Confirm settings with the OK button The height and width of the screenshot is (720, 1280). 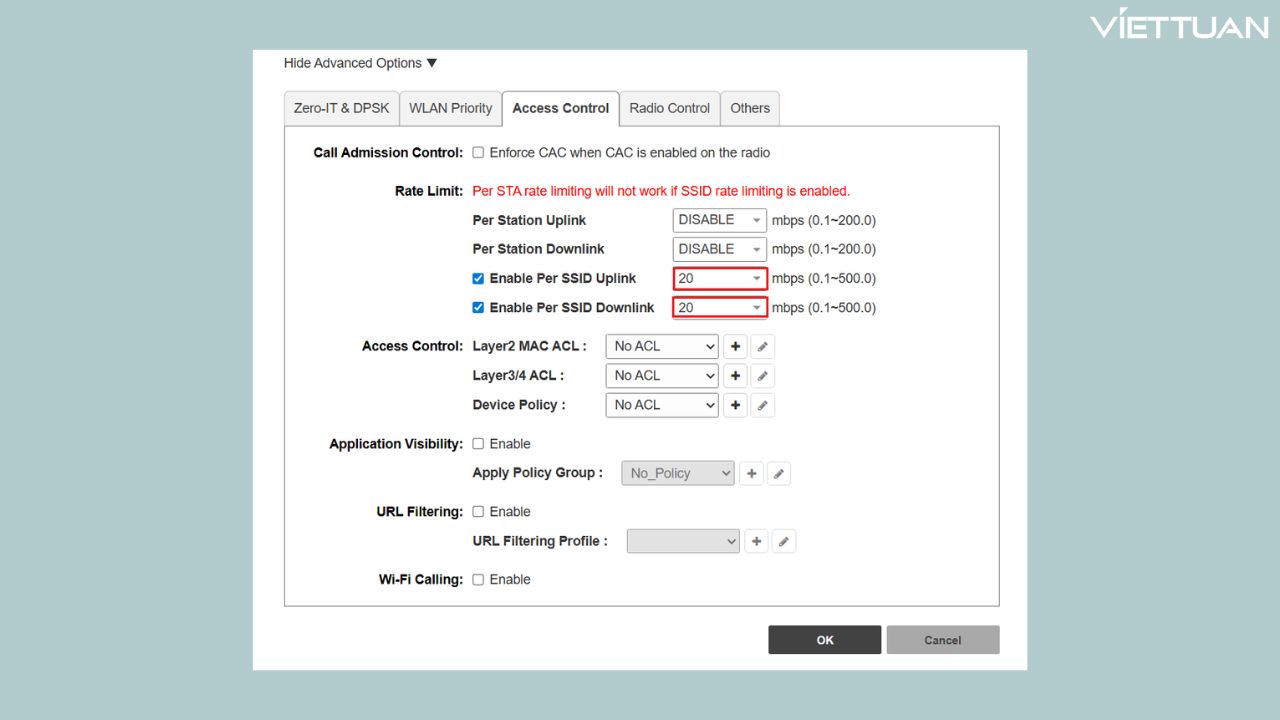click(x=824, y=639)
